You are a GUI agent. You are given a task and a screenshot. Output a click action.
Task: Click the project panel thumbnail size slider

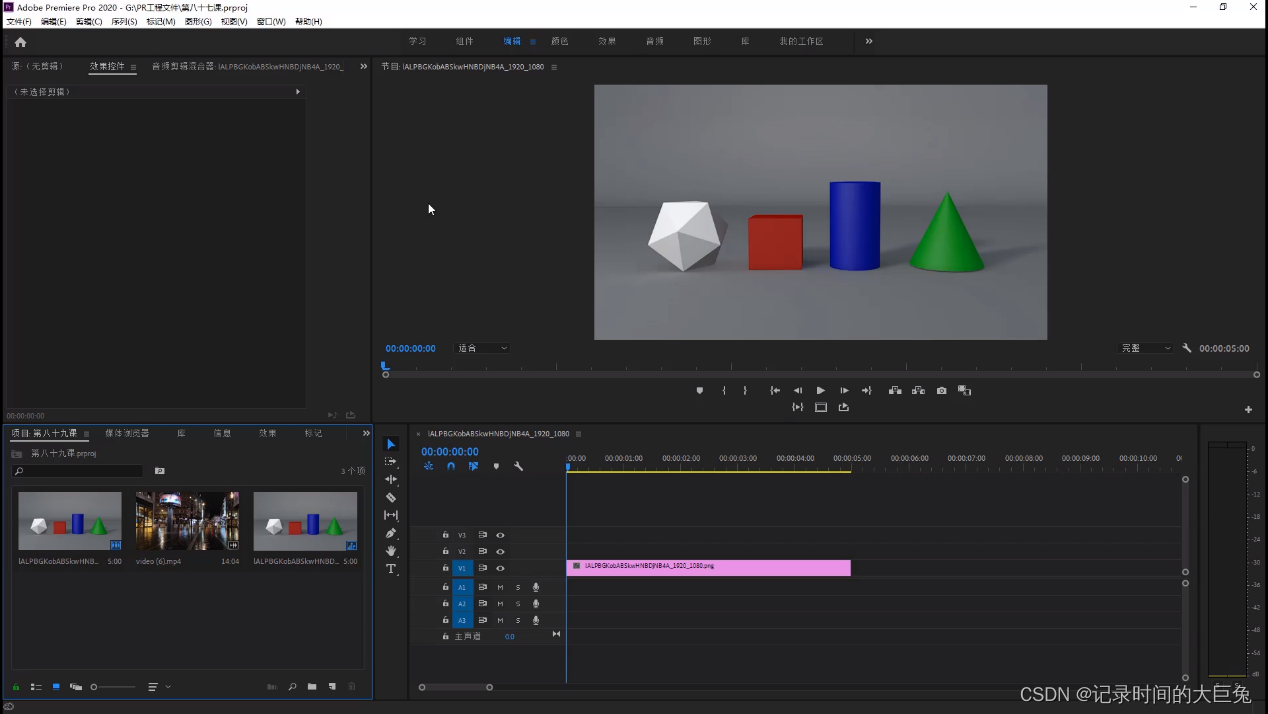coord(113,687)
